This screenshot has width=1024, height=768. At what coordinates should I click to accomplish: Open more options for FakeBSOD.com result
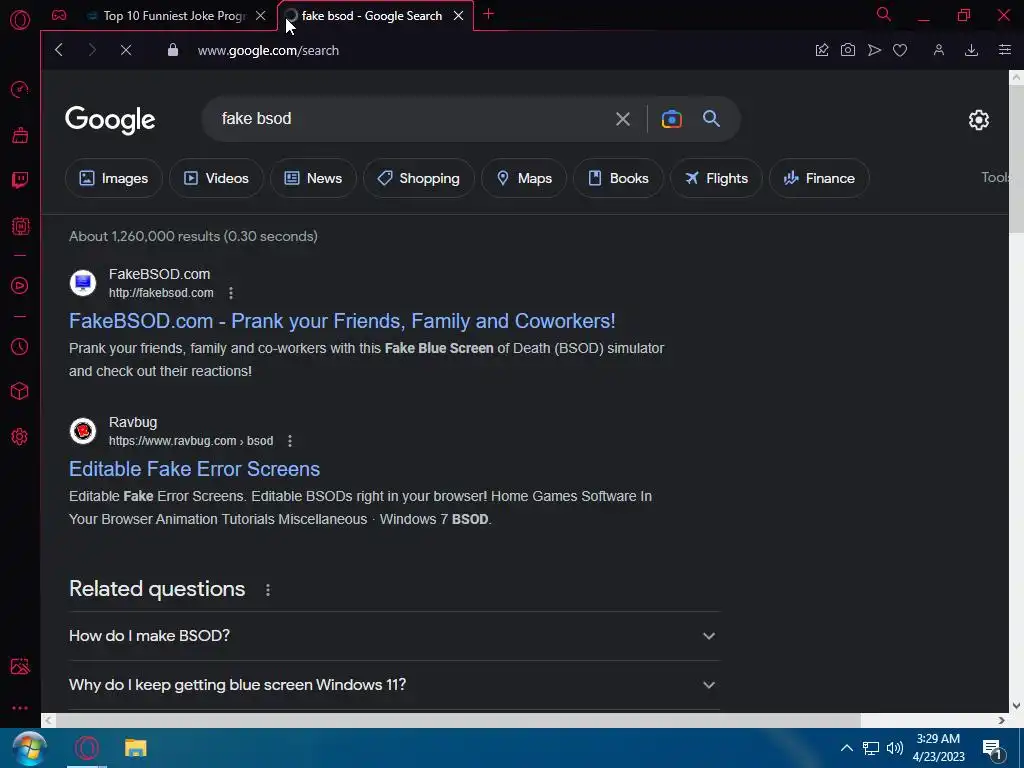click(231, 293)
